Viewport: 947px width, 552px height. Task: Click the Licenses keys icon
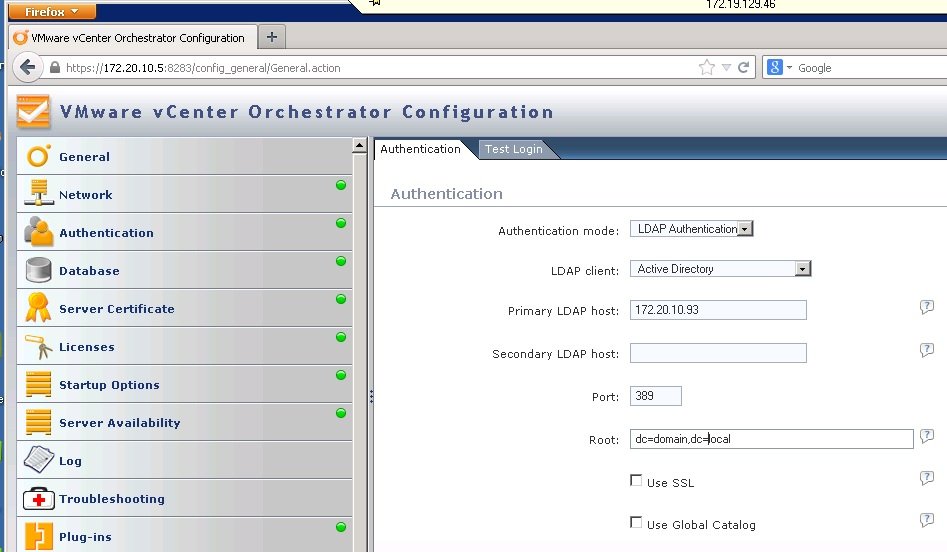[x=39, y=347]
